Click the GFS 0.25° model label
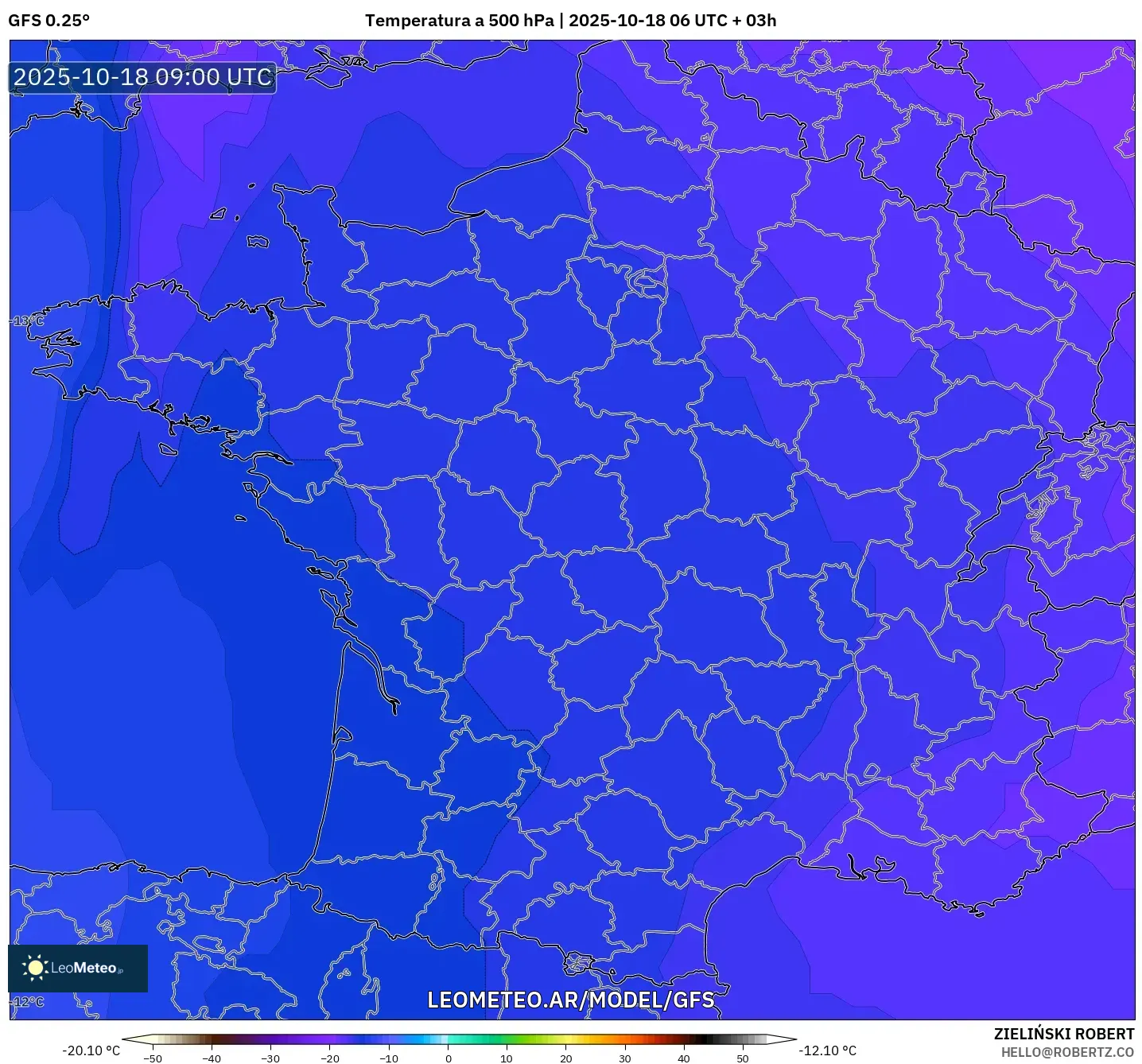 (49, 21)
